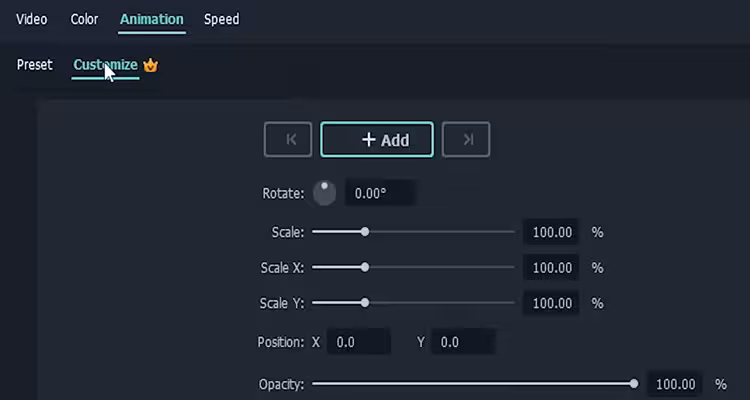Image resolution: width=750 pixels, height=400 pixels.
Task: Click the Scale percentage input field
Action: [552, 232]
